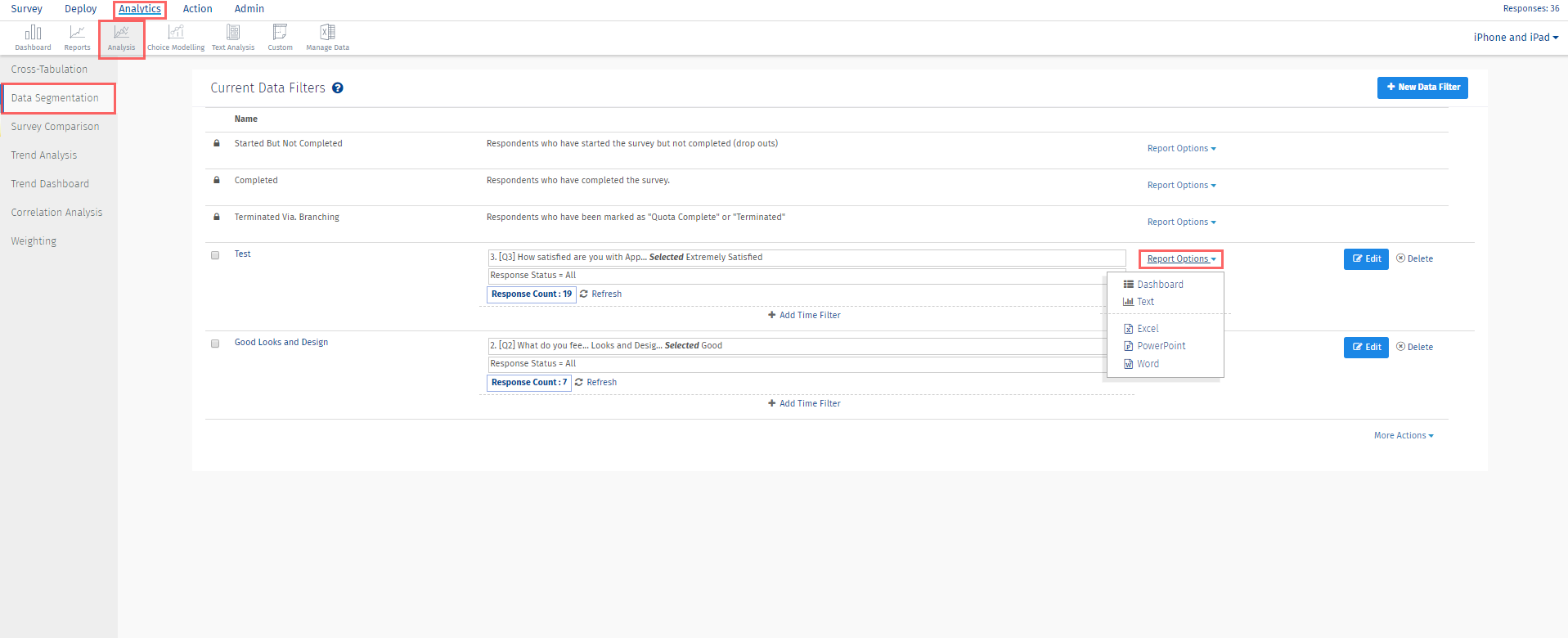Add Time Filter to Good Looks and Design

click(804, 403)
